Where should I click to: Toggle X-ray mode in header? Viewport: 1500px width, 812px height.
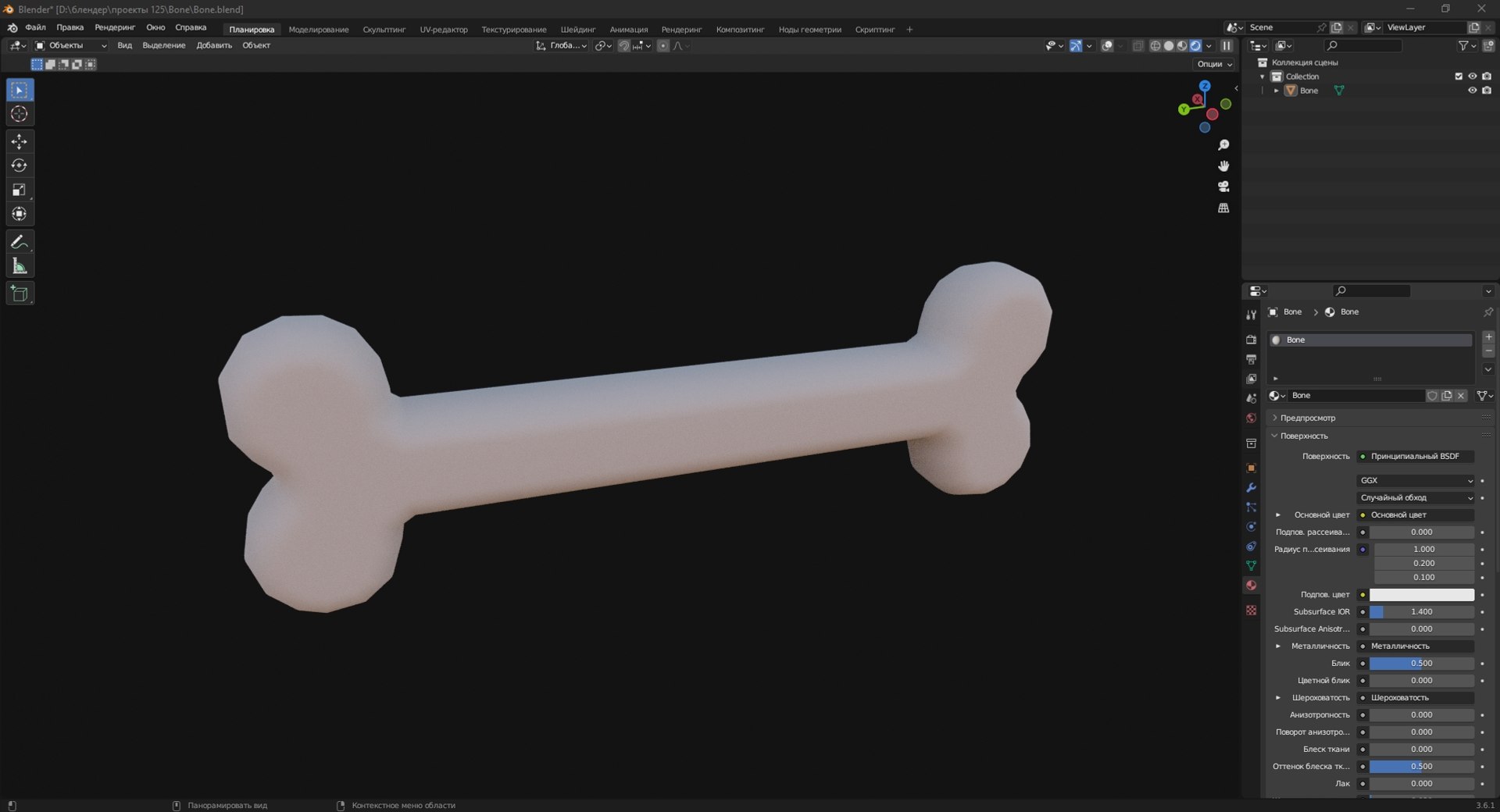[1138, 46]
